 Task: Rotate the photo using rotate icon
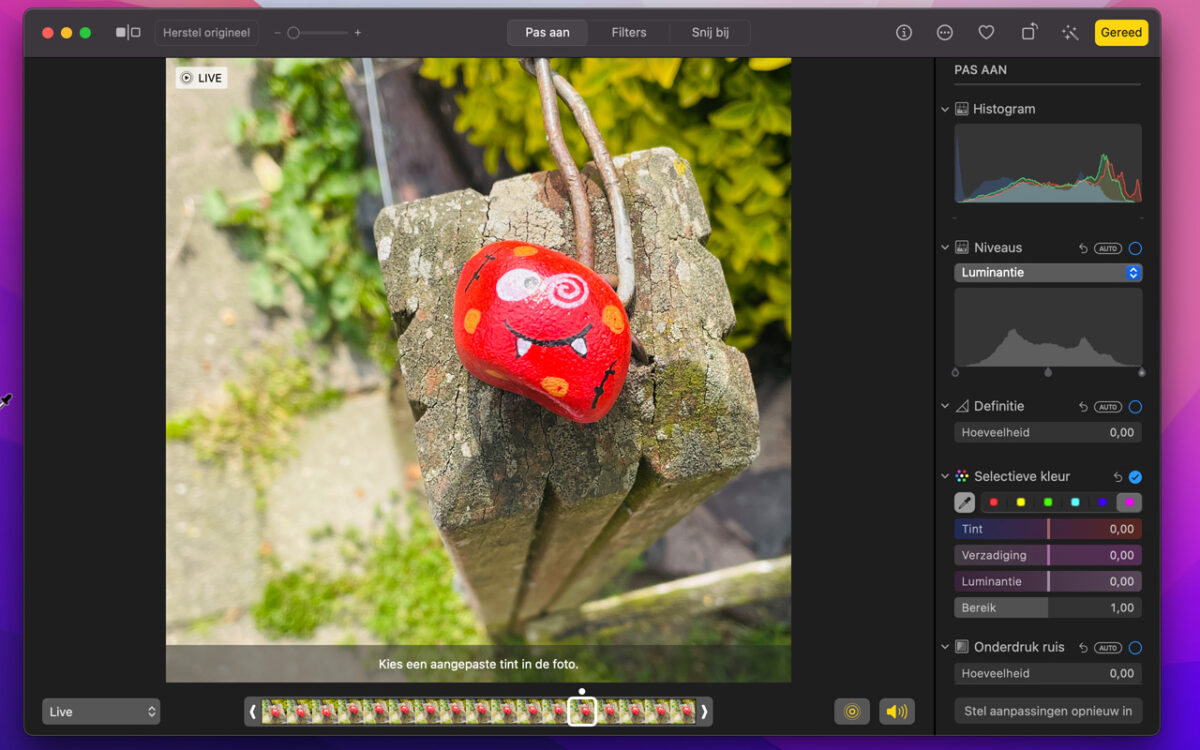[1028, 33]
